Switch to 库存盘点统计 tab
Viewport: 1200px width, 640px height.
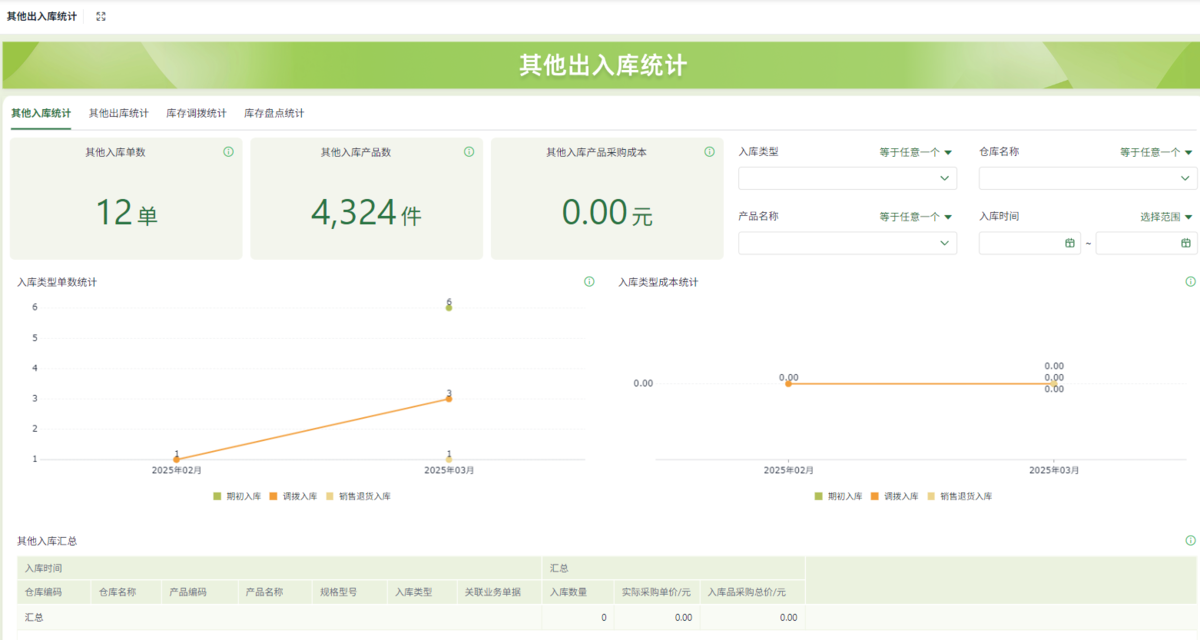[274, 113]
